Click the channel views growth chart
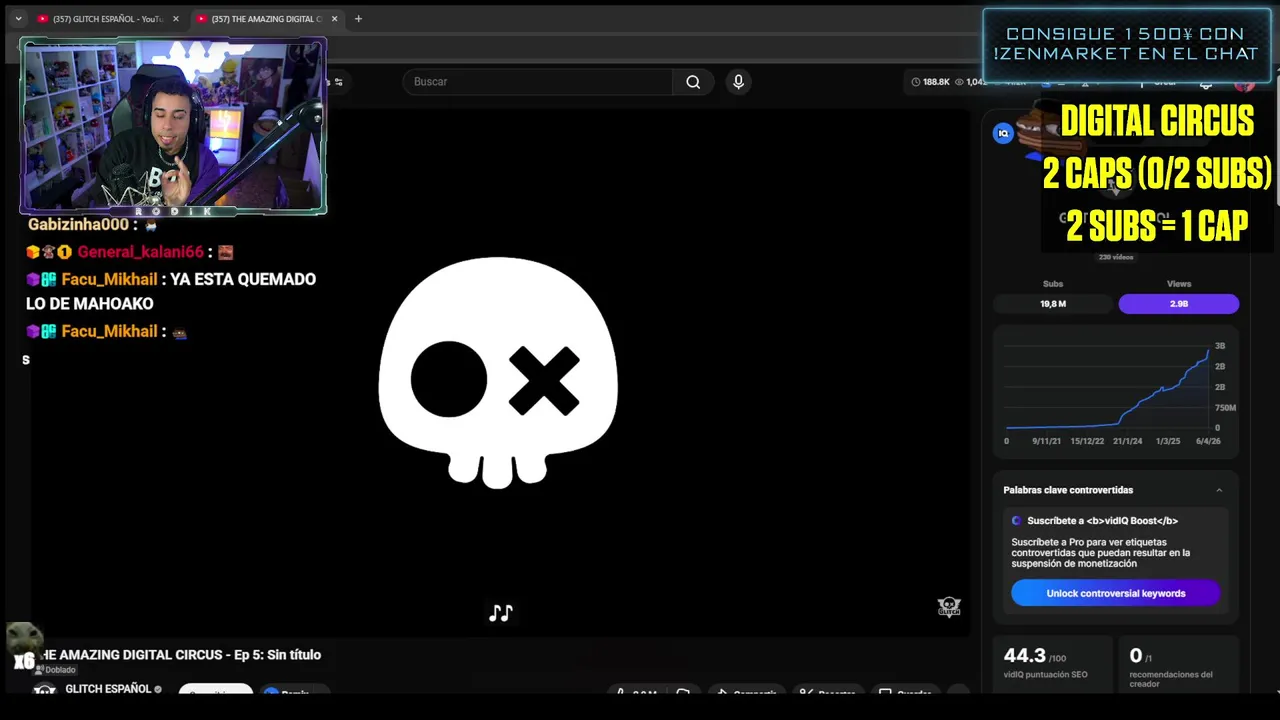This screenshot has height=720, width=1280. click(1116, 392)
